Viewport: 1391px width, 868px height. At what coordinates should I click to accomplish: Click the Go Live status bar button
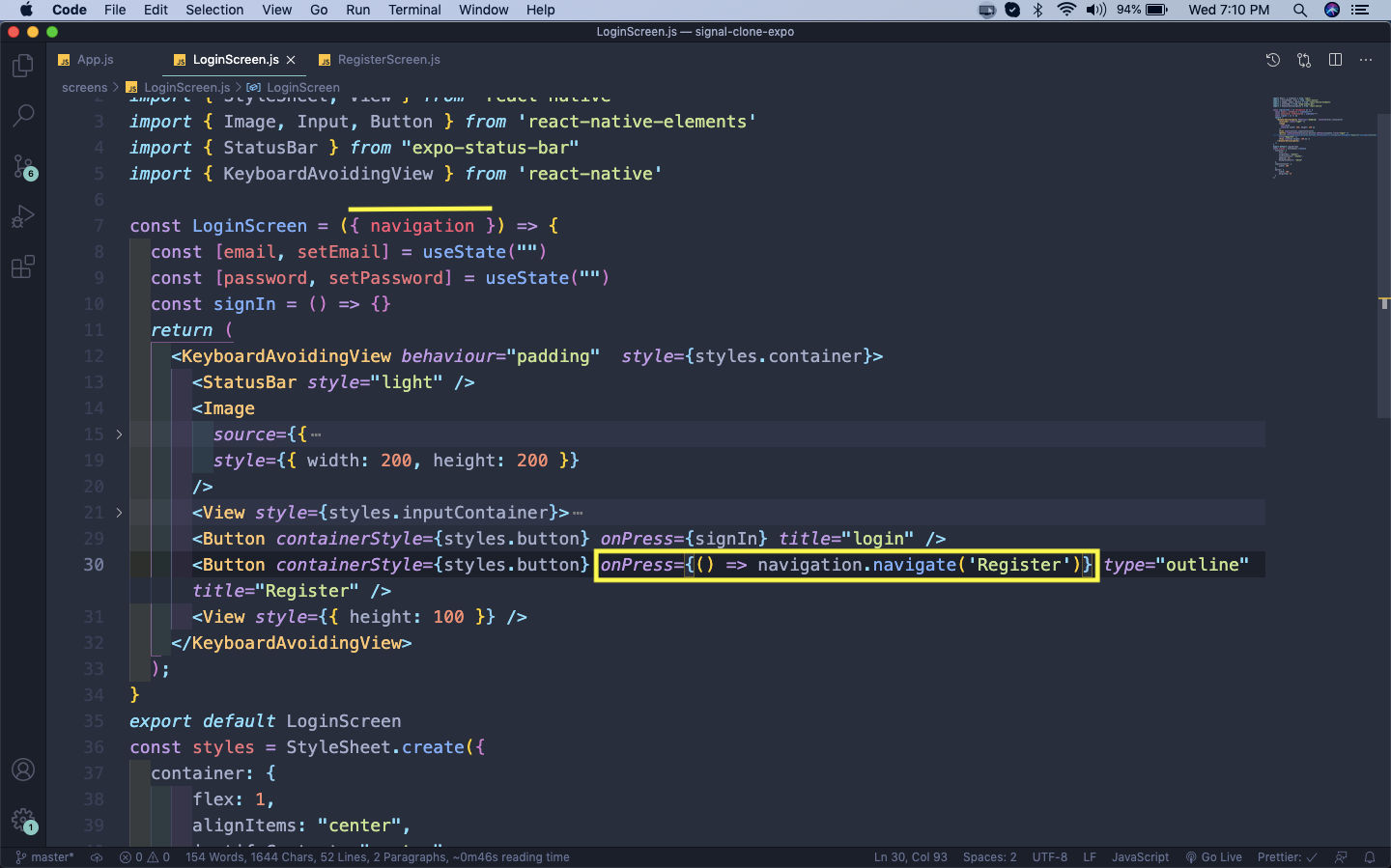point(1214,857)
